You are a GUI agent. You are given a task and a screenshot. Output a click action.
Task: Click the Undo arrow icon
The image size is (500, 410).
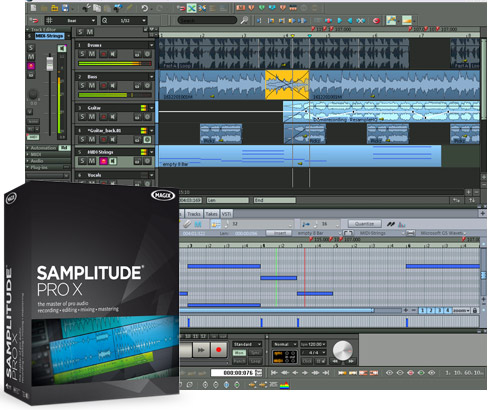[x=145, y=7]
